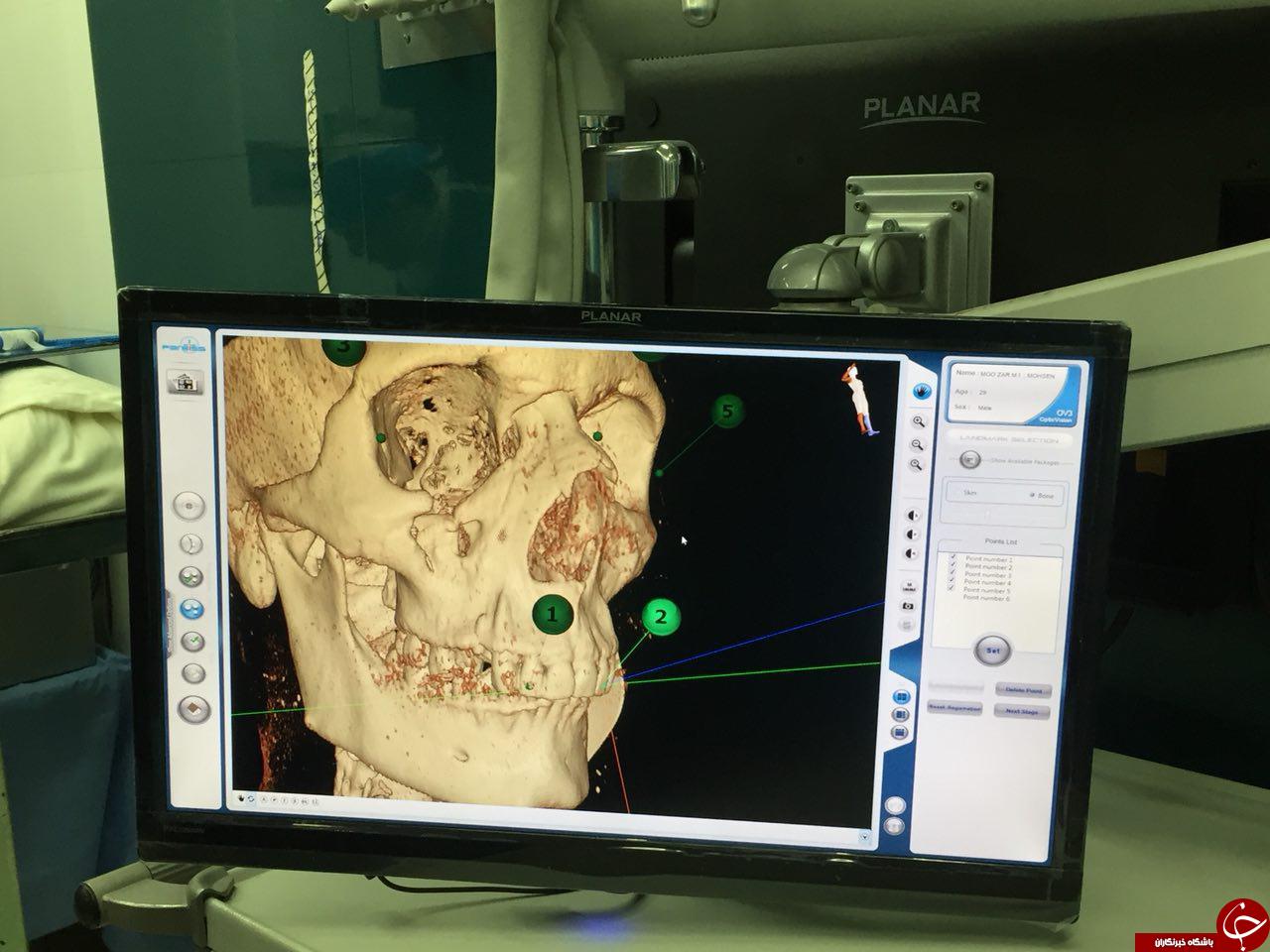
Task: Click the greyed icon below the camera
Action: [906, 625]
